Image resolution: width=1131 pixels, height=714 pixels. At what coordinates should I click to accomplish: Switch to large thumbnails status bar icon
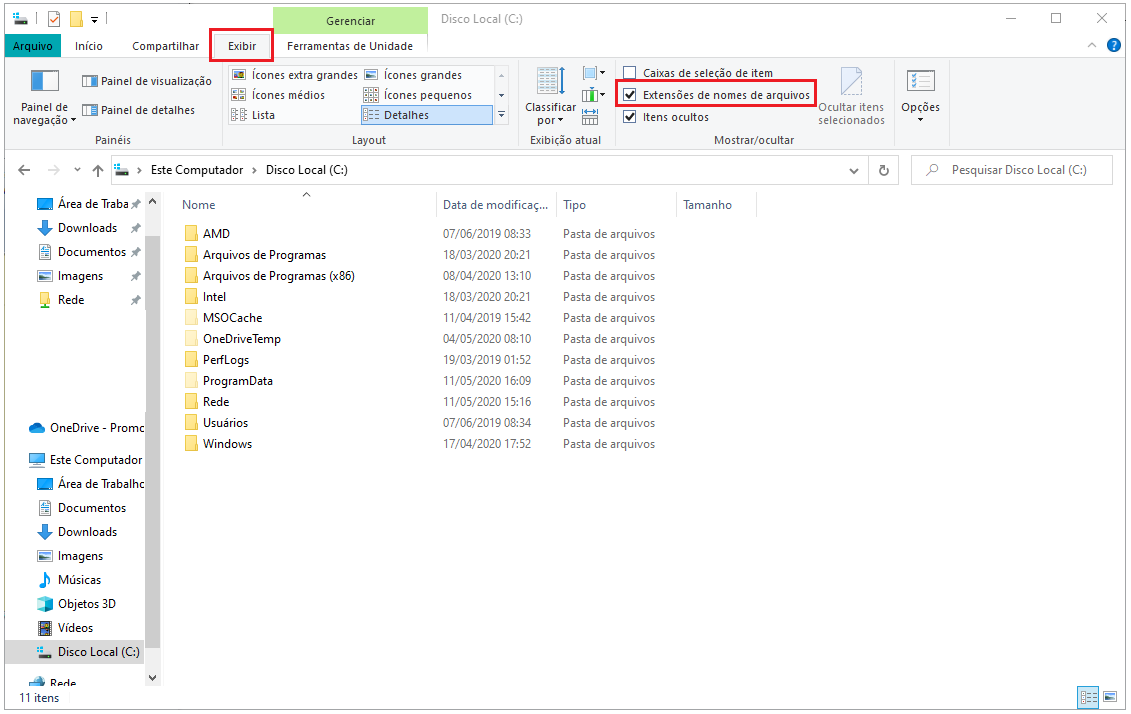1110,697
